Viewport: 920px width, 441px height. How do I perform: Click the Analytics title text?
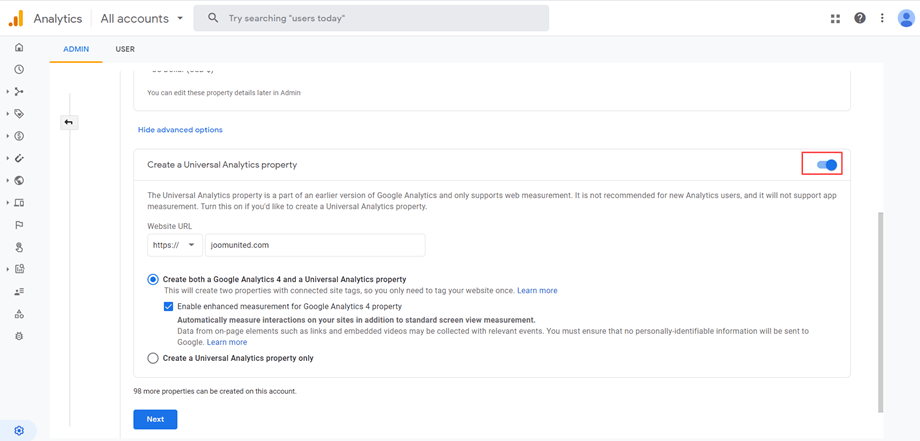coord(58,18)
